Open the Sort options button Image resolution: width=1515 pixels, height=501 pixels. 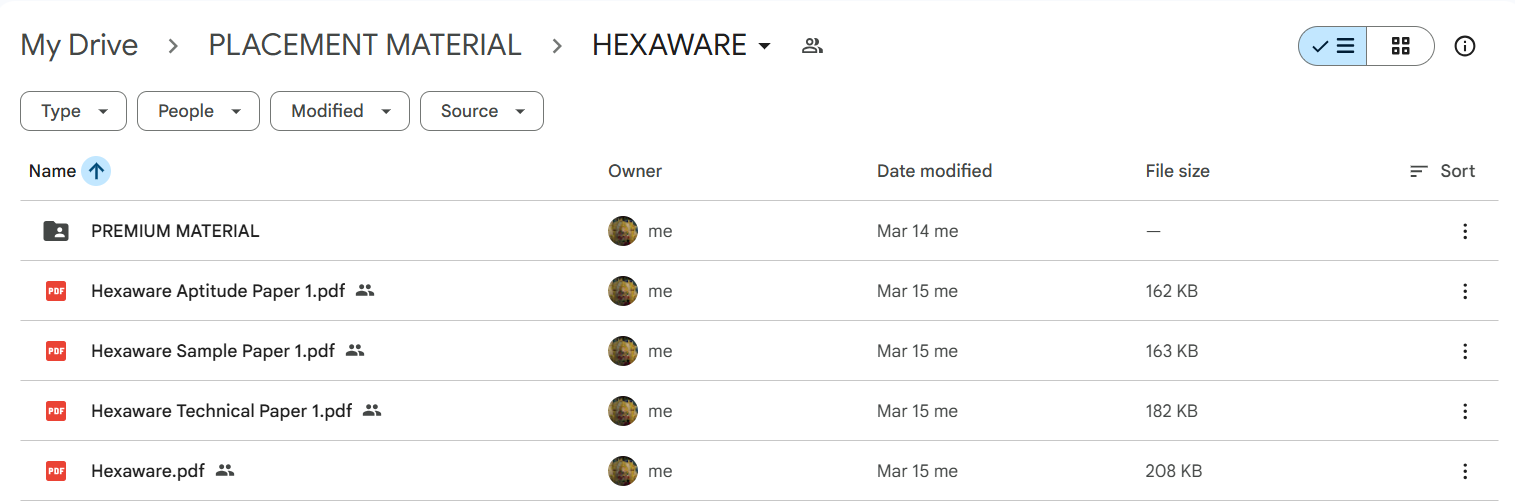[1442, 171]
